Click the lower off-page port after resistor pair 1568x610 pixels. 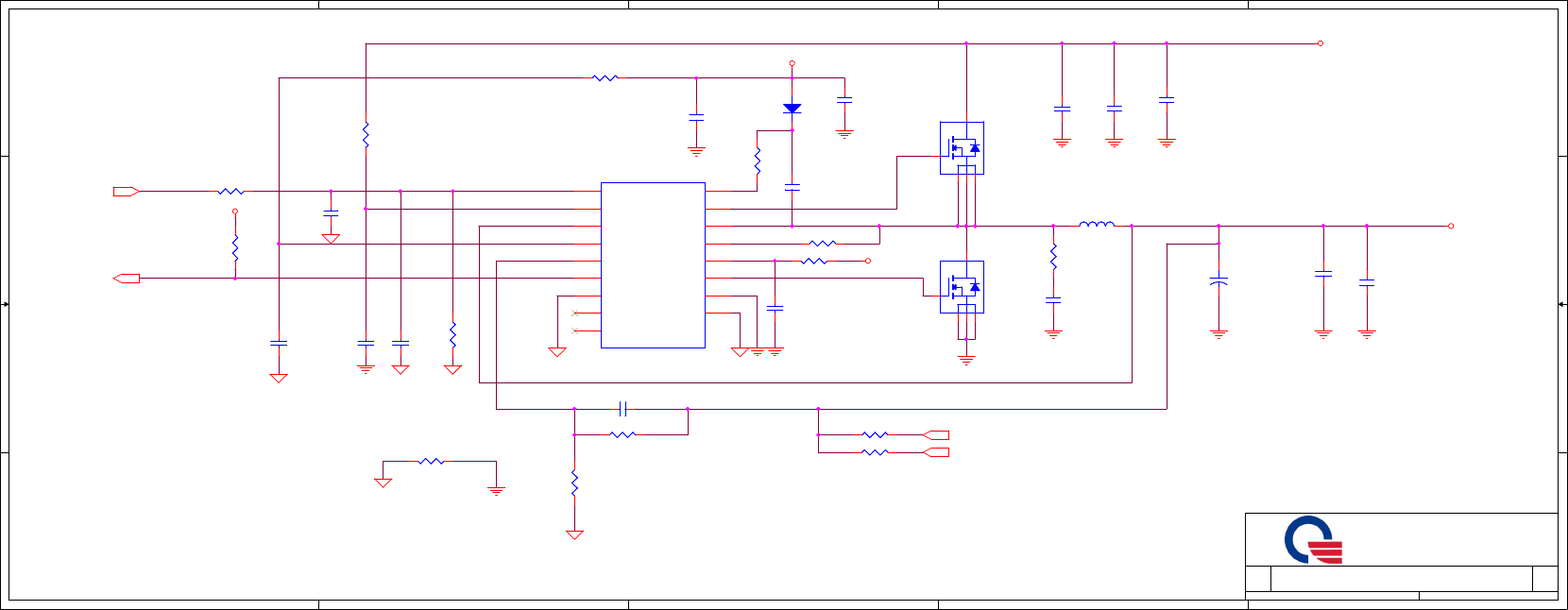click(x=936, y=452)
